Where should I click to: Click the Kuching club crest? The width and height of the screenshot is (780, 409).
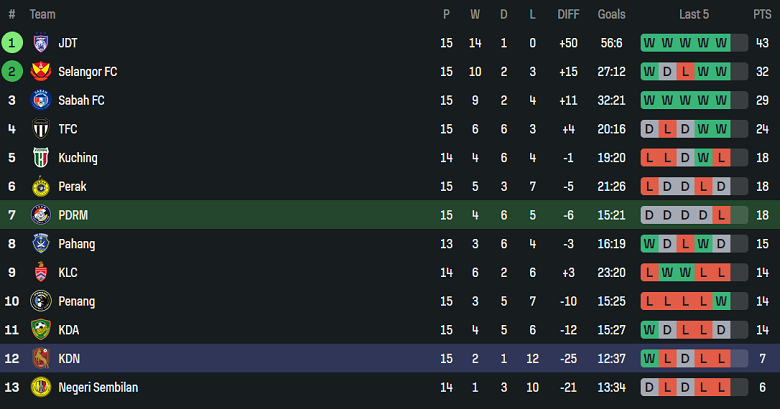(x=41, y=158)
